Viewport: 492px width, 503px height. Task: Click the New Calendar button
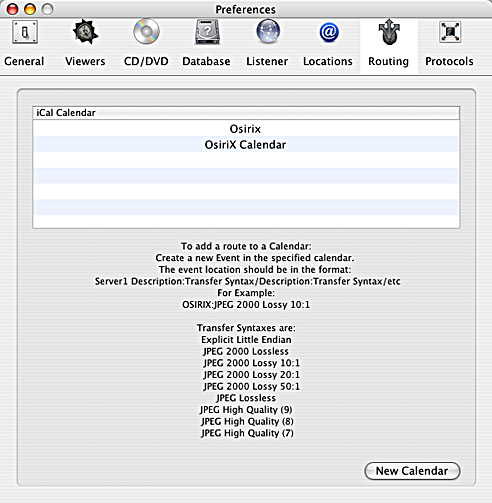(x=412, y=471)
